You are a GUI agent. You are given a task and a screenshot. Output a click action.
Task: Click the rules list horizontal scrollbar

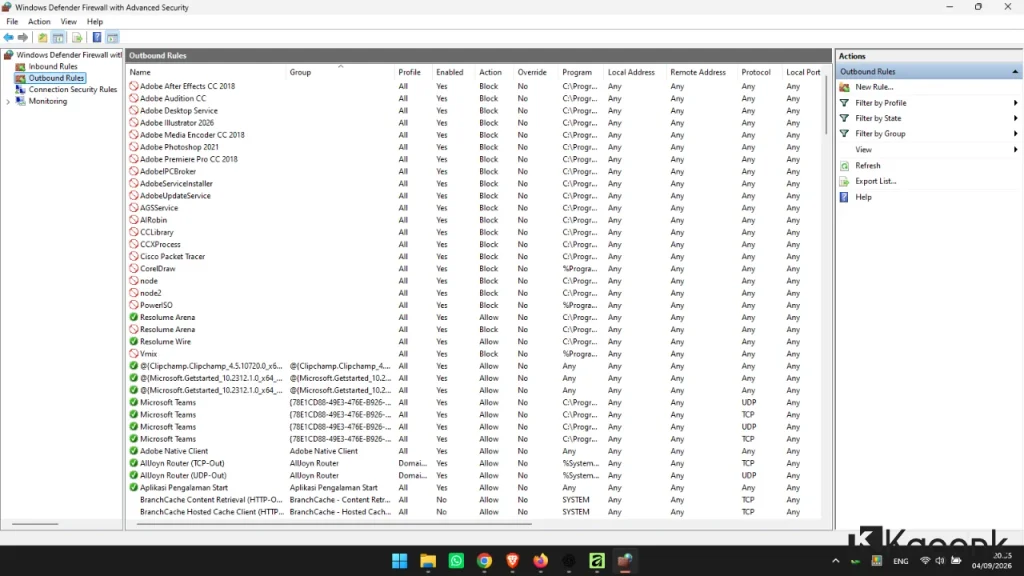point(334,524)
